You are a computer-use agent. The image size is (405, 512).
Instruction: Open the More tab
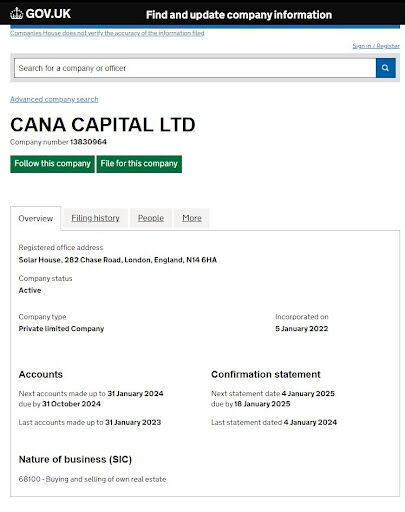(192, 218)
